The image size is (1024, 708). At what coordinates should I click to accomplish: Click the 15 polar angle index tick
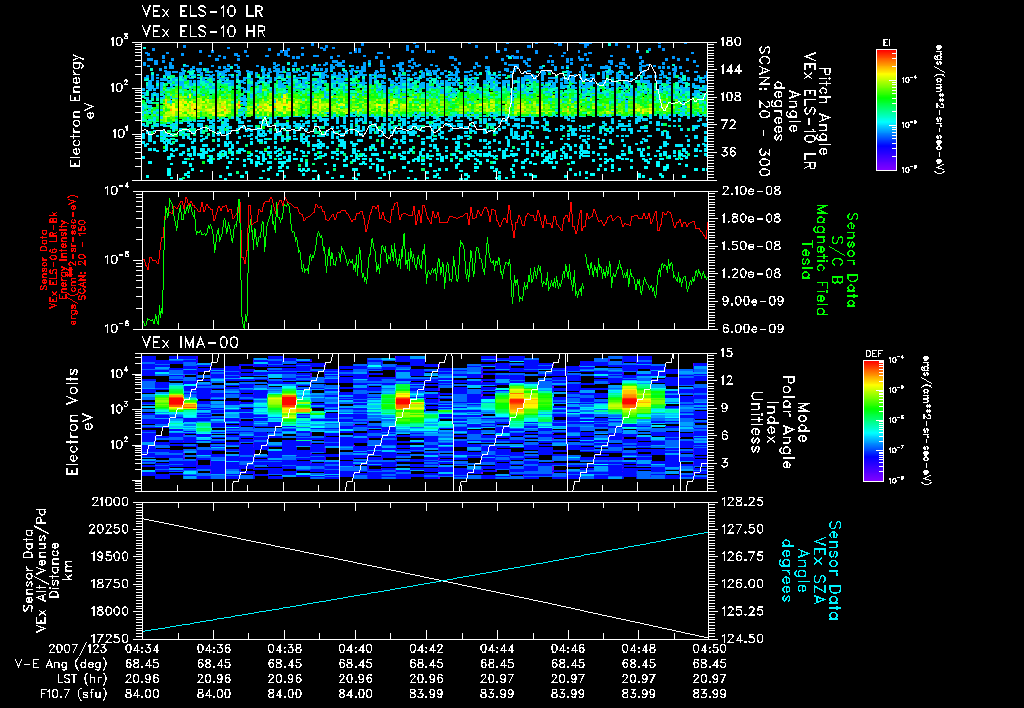click(x=726, y=353)
